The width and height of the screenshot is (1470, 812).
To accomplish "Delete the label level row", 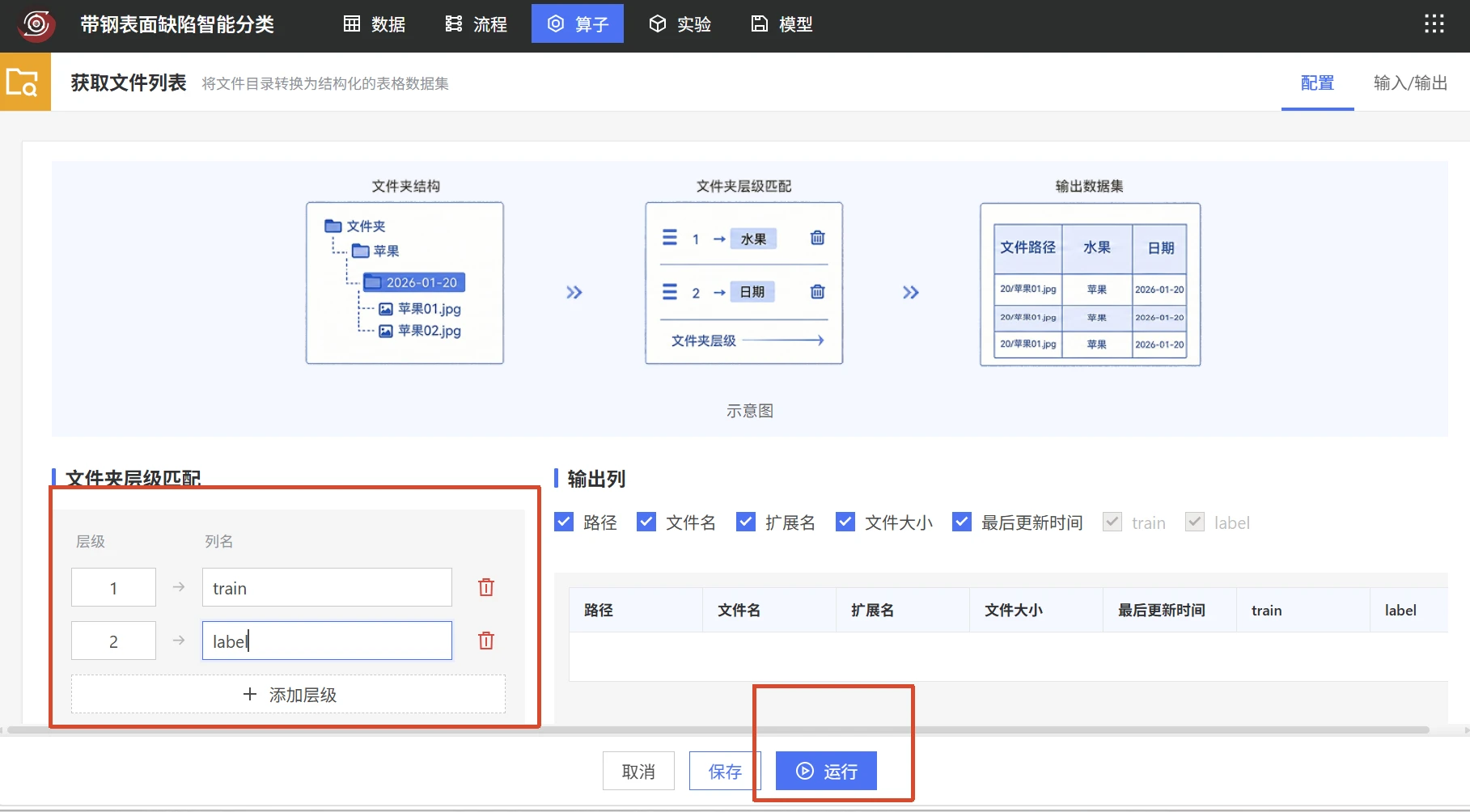I will click(486, 641).
